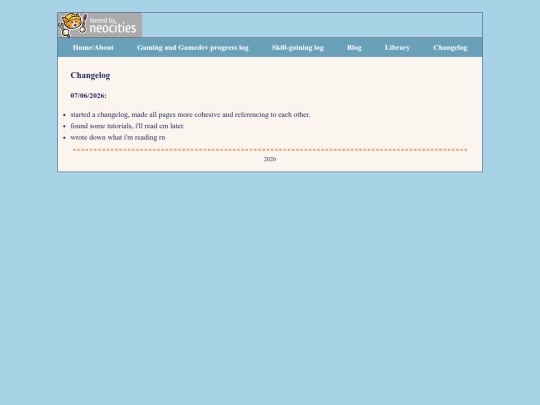Click the 'found some tutorials' bullet item
This screenshot has height=405, width=540.
127,126
